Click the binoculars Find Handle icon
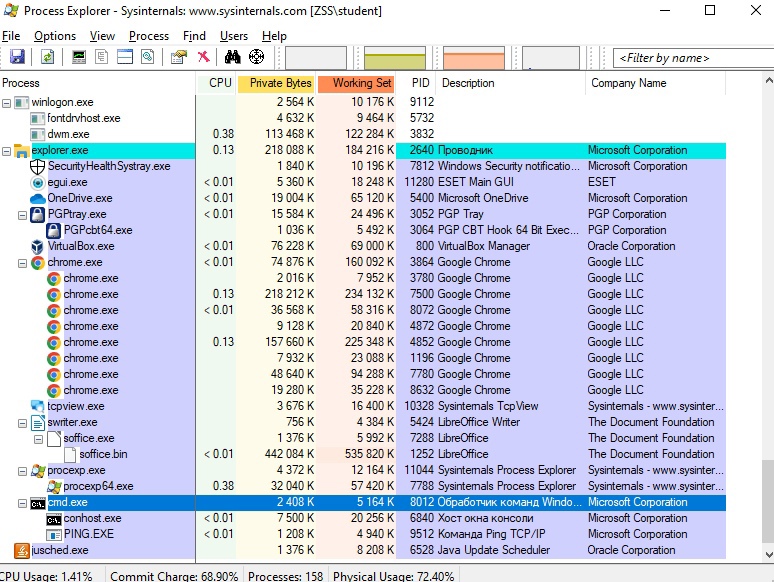 [x=232, y=57]
